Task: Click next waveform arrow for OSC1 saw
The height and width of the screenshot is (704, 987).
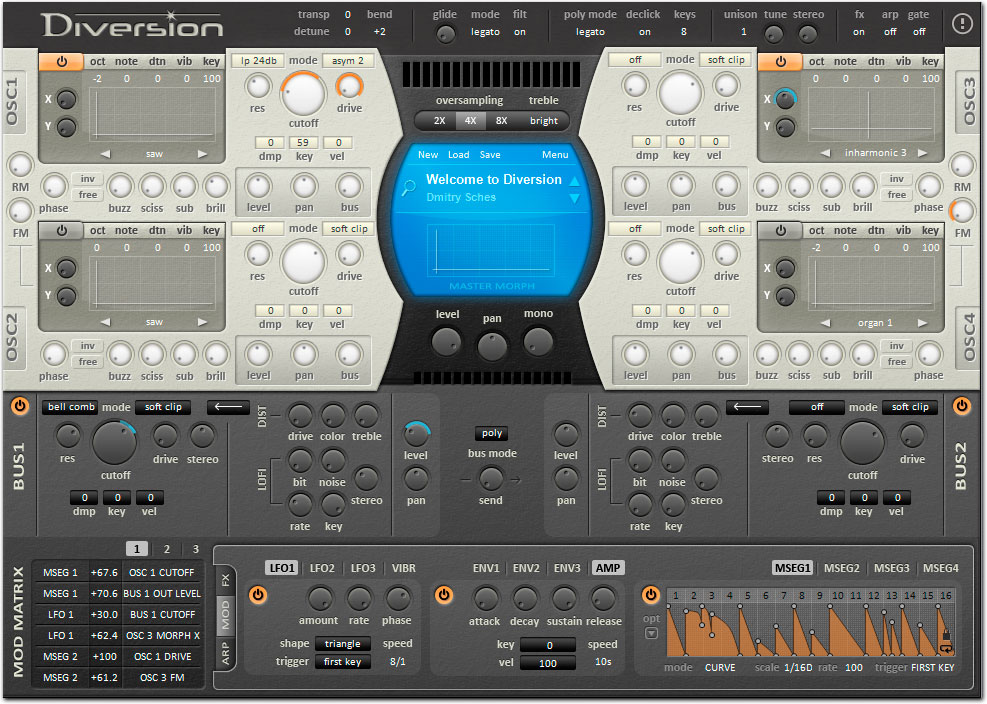Action: point(203,154)
